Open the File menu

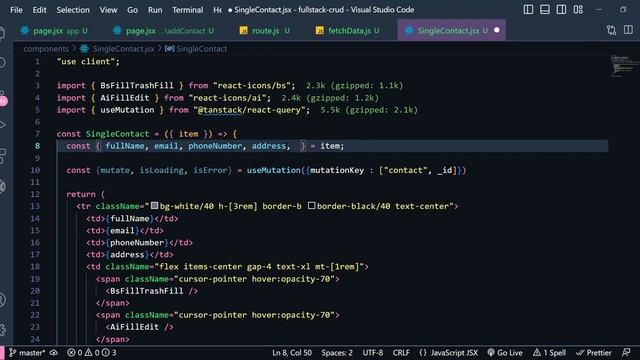(16, 10)
